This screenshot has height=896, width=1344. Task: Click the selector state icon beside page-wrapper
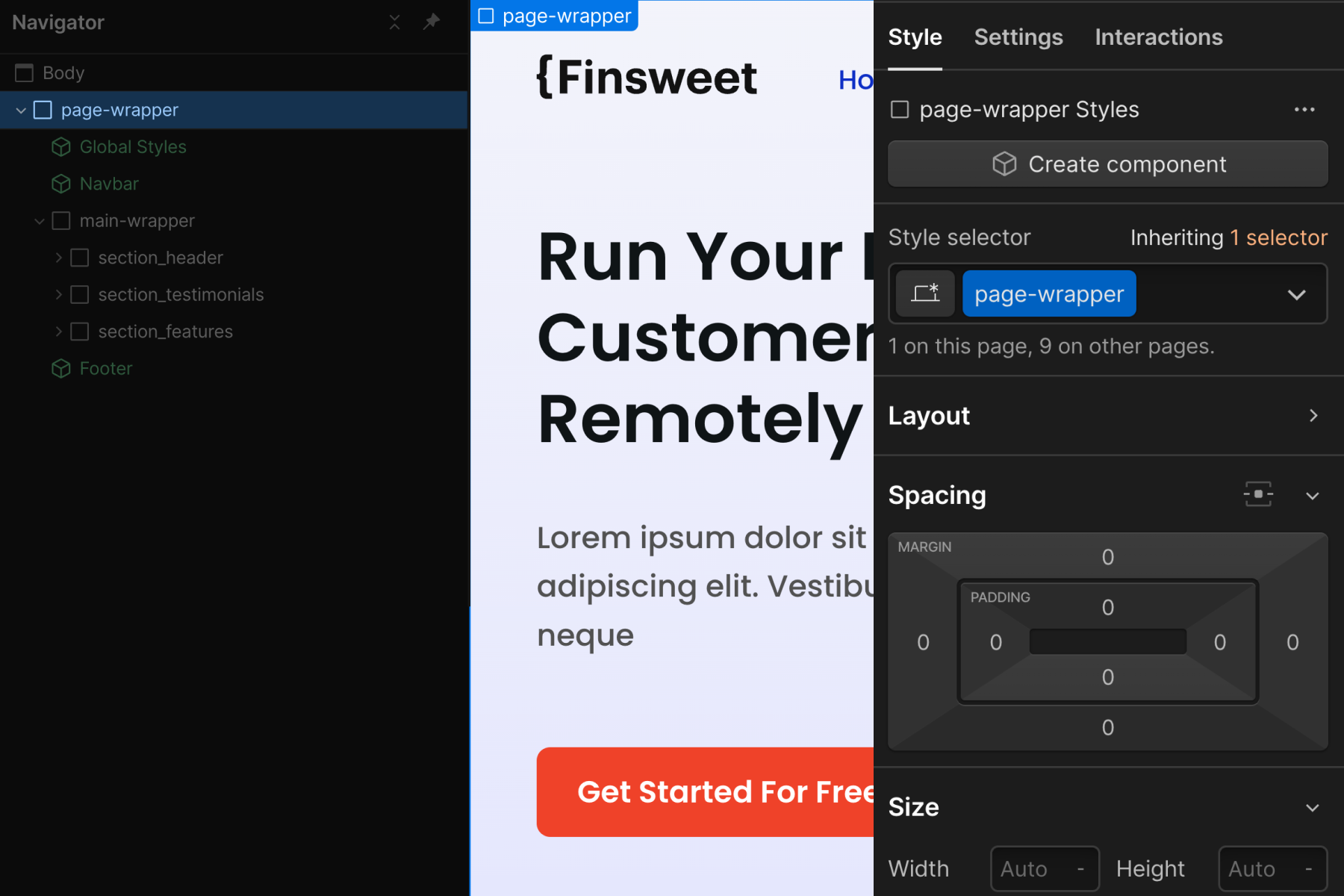pos(925,293)
